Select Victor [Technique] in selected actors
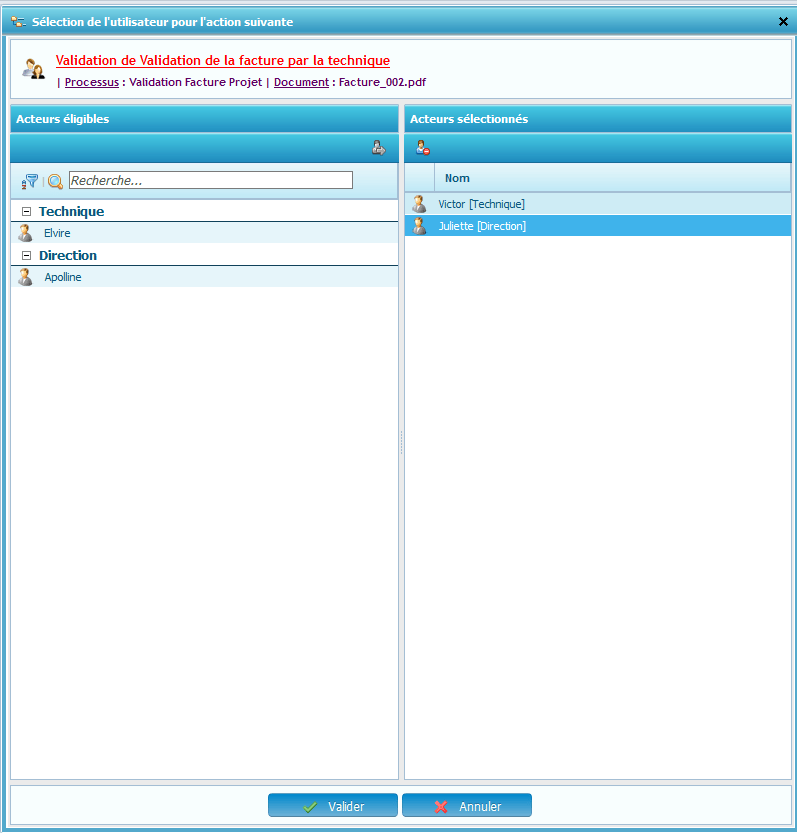 coord(481,204)
